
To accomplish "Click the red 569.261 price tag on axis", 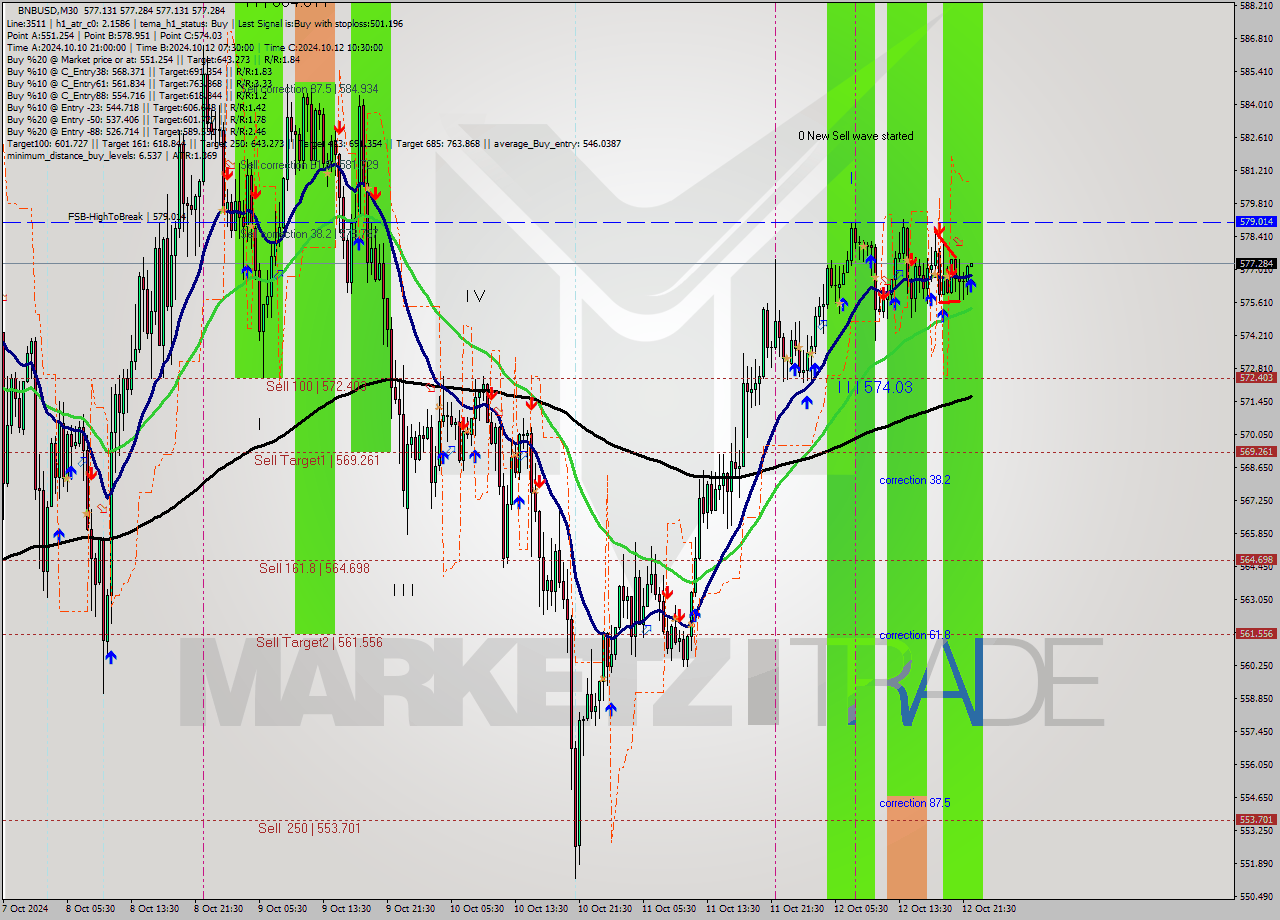I will pyautogui.click(x=1256, y=451).
